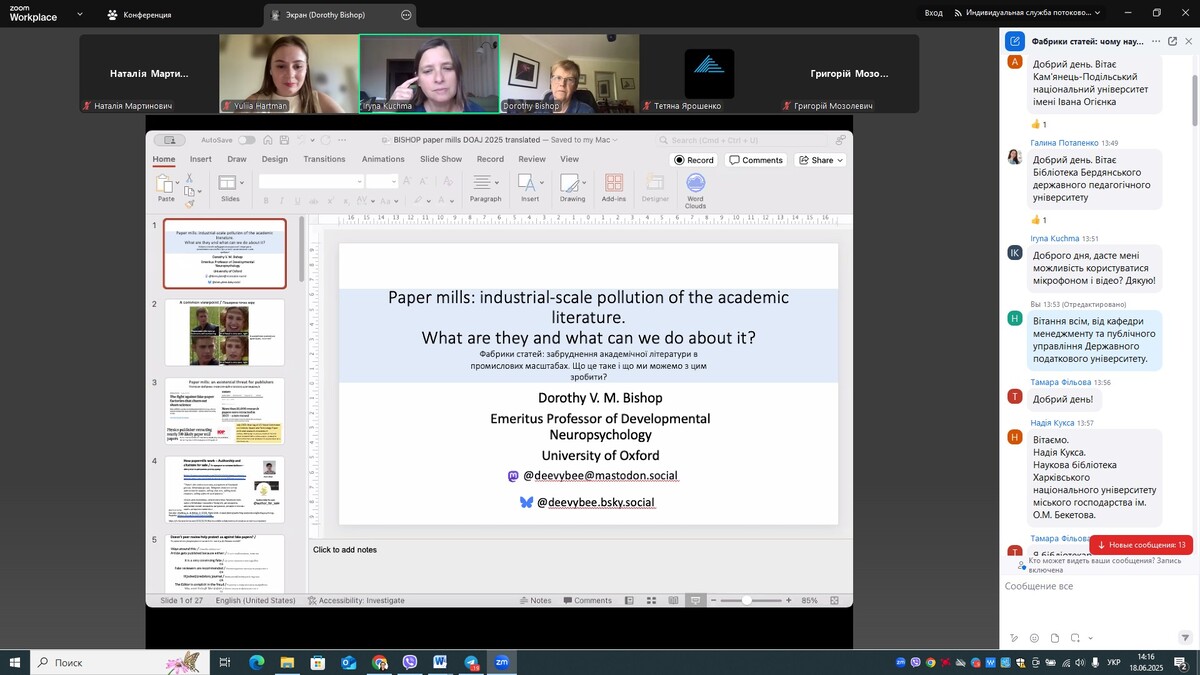Click the Вход sign-in button
Screen dimensions: 1200x675
tap(934, 13)
